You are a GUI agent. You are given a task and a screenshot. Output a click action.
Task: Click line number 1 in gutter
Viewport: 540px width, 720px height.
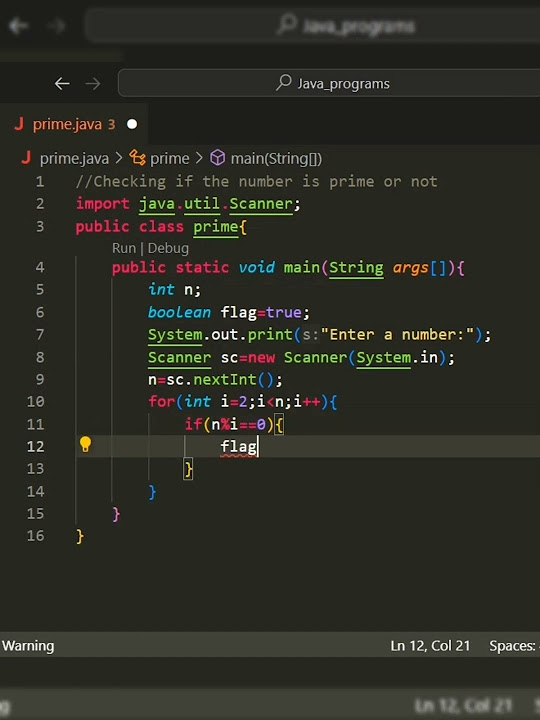click(x=40, y=181)
